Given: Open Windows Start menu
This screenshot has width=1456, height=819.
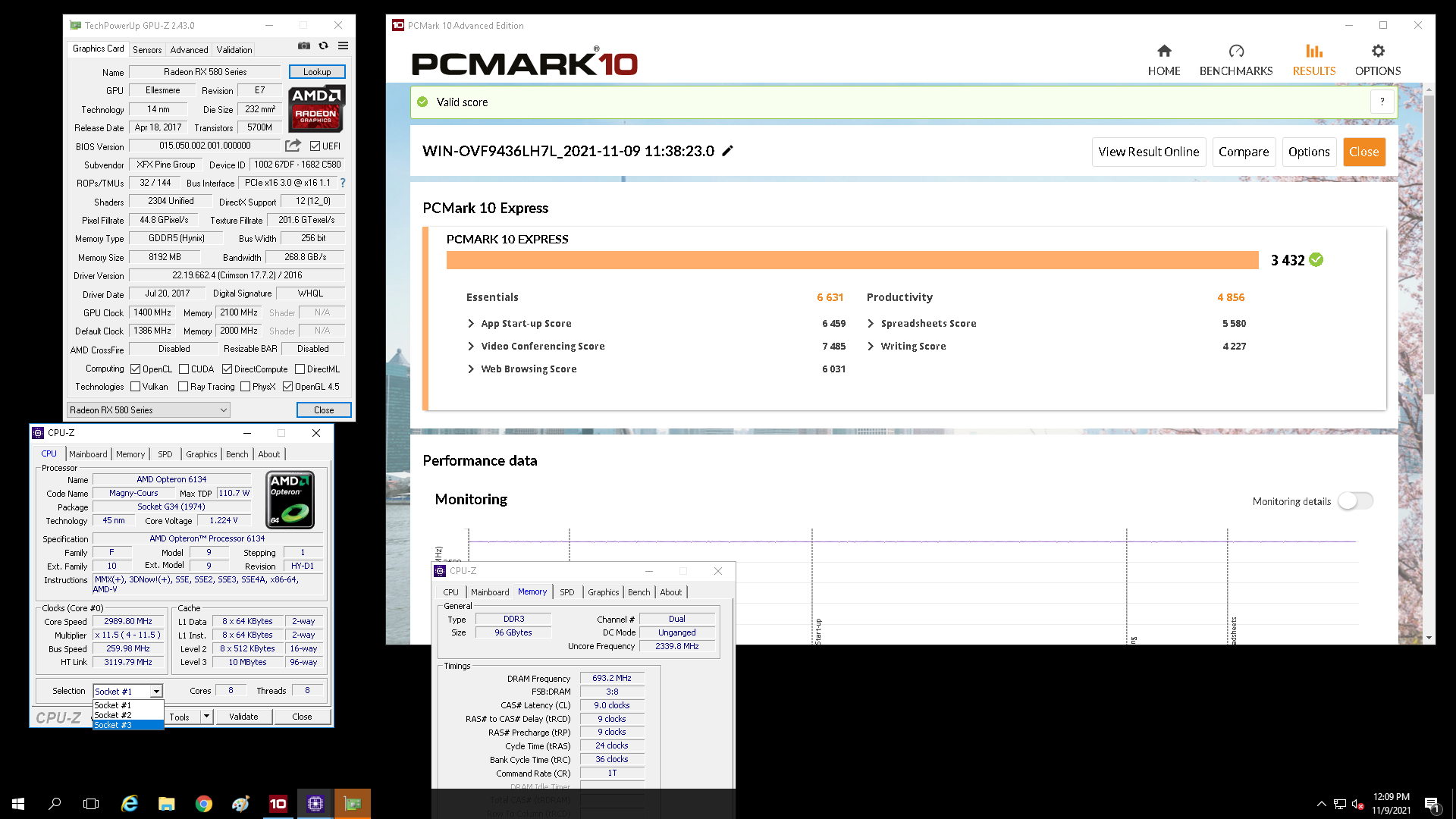Looking at the screenshot, I should [x=18, y=804].
